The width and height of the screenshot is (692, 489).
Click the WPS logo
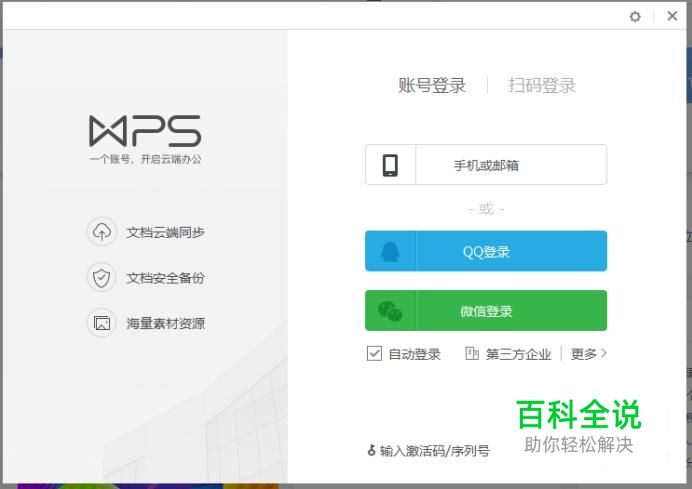pos(145,131)
